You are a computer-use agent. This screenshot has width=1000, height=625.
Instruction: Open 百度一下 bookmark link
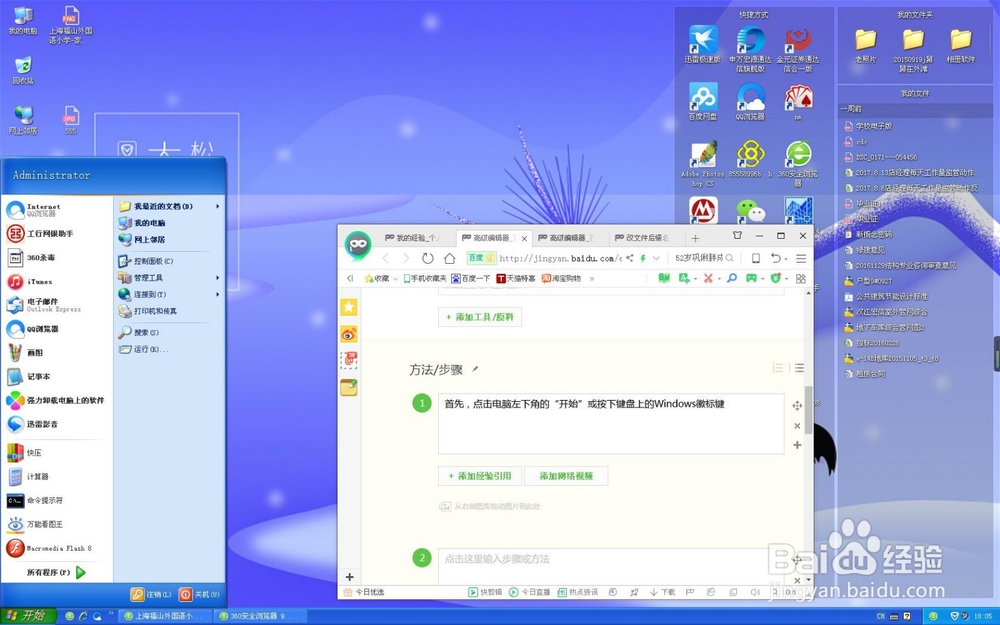click(x=471, y=279)
